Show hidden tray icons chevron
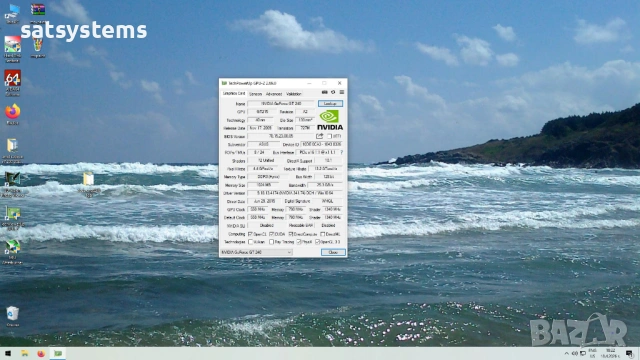Viewport: 640px width, 360px height. [x=567, y=353]
